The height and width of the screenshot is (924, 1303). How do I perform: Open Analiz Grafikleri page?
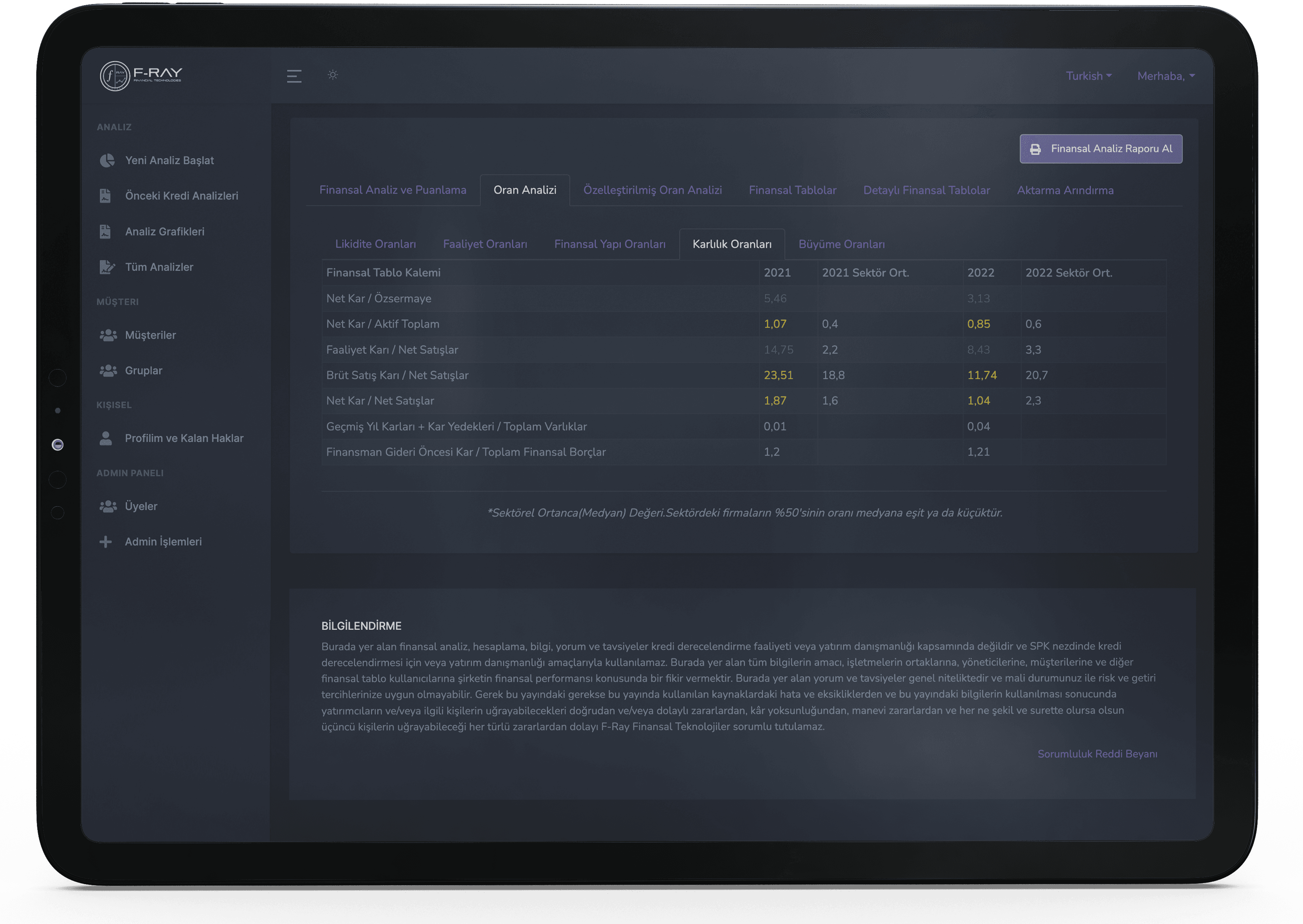tap(165, 232)
